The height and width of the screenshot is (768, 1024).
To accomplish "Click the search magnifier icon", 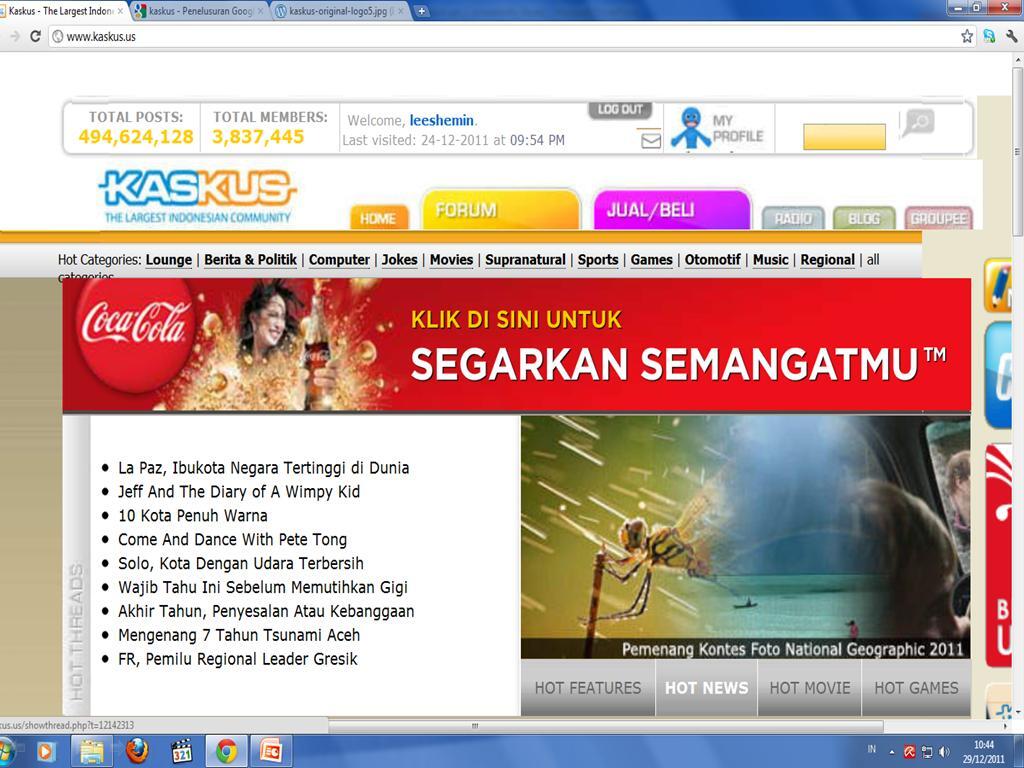I will point(917,123).
